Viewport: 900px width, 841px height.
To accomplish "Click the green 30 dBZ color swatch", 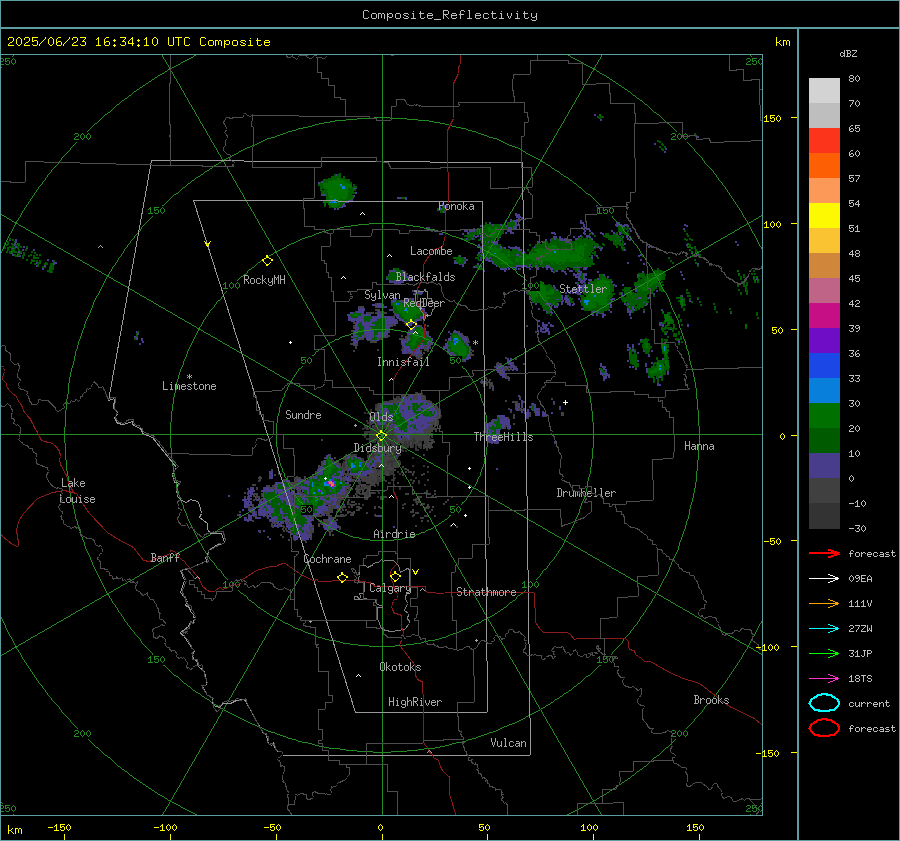I will (x=824, y=415).
